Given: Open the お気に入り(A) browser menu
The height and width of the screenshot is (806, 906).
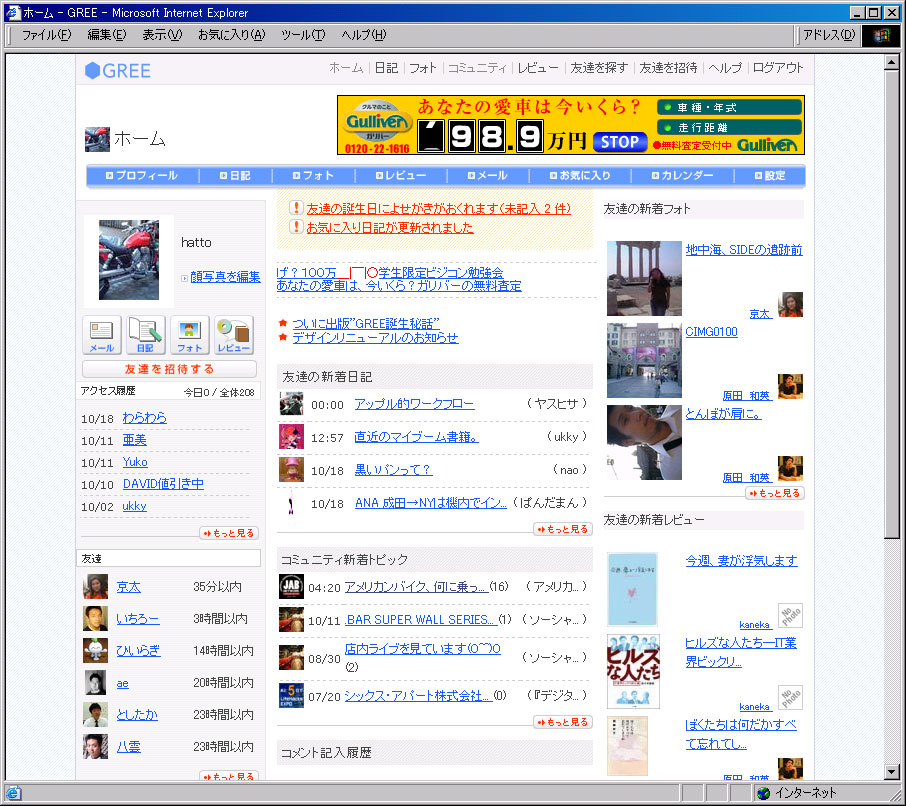Looking at the screenshot, I should [231, 35].
